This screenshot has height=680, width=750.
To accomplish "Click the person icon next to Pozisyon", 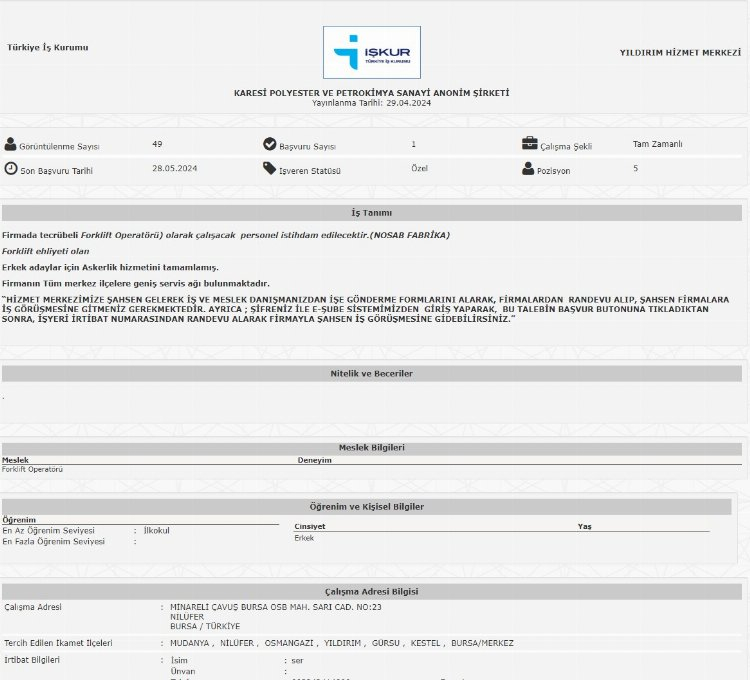I will pos(529,169).
